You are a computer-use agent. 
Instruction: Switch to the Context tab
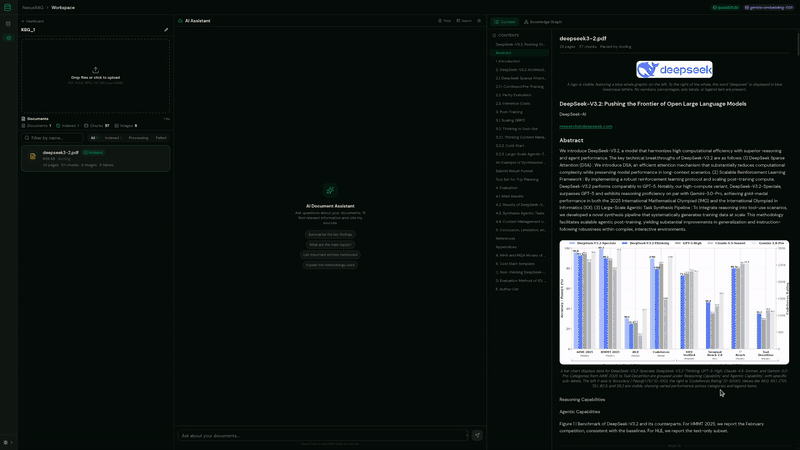click(x=505, y=22)
